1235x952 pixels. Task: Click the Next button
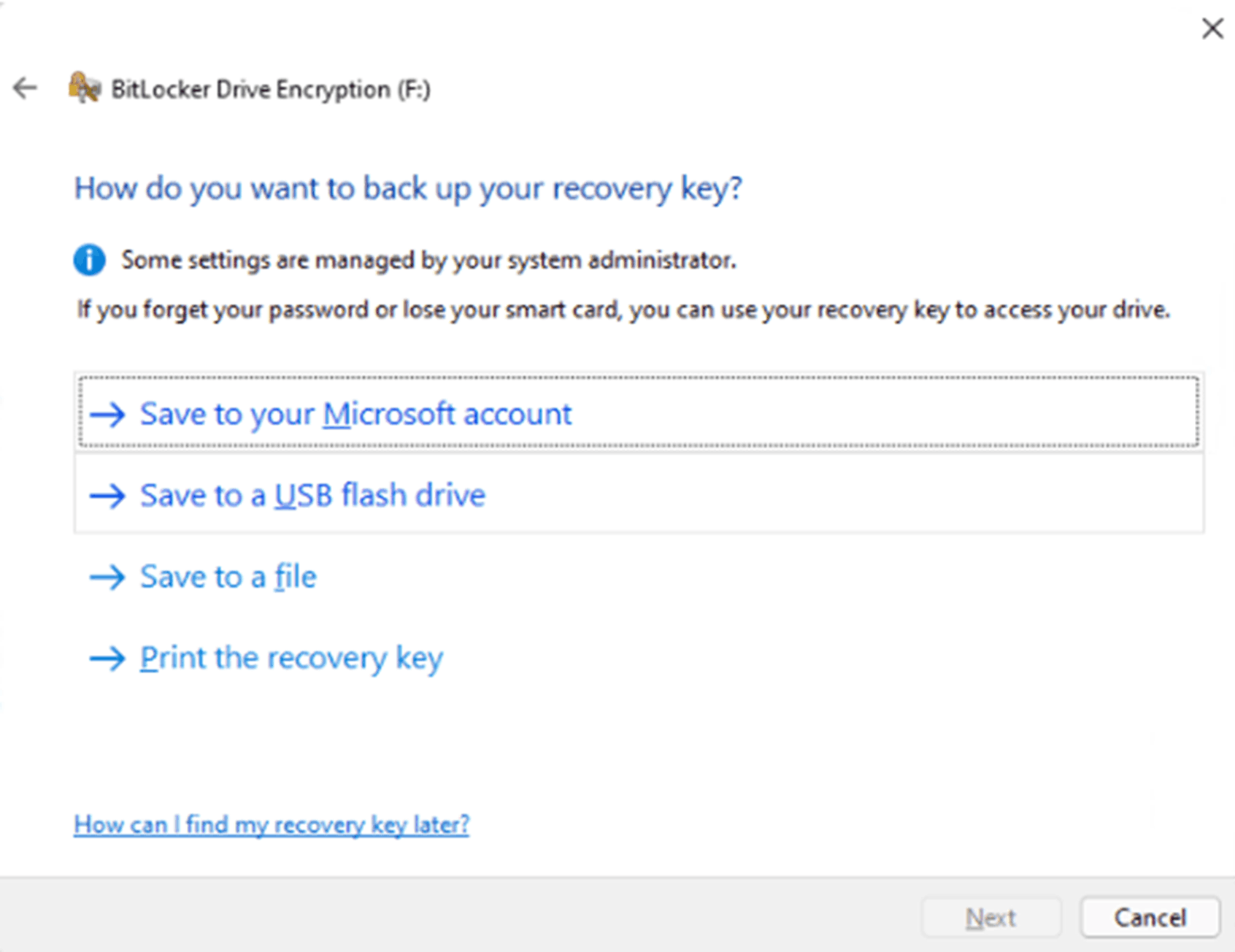990,918
